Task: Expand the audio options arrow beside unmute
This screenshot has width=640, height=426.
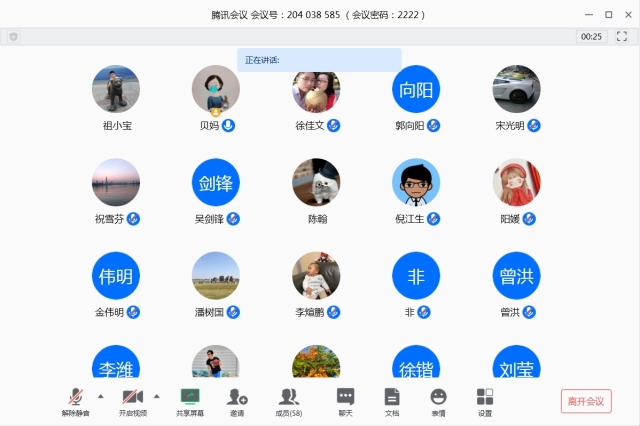Action: point(100,396)
